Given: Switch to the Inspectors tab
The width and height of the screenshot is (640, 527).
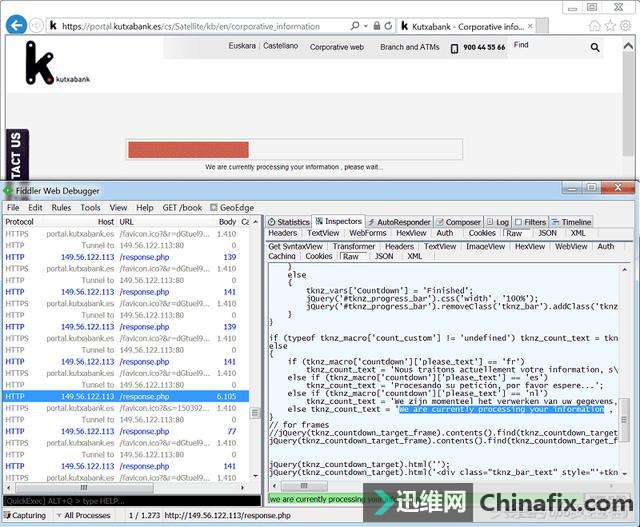Looking at the screenshot, I should [x=338, y=221].
